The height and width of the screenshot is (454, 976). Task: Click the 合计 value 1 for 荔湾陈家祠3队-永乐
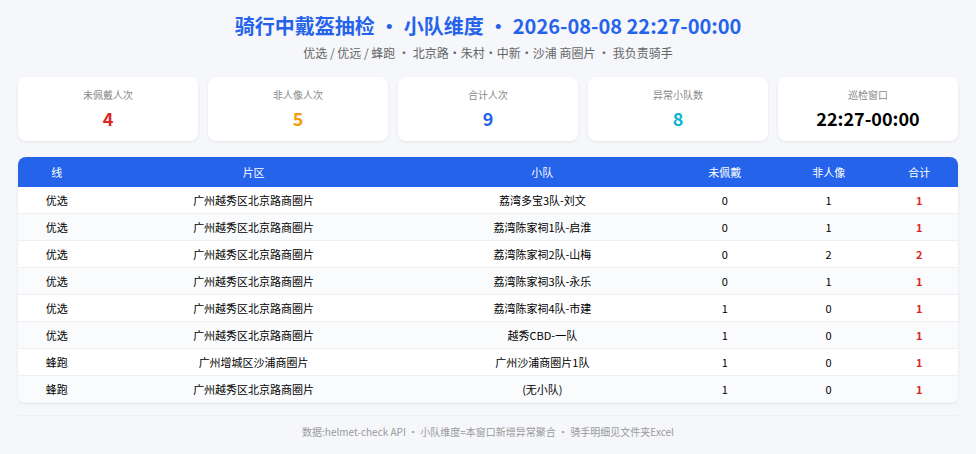click(x=919, y=282)
